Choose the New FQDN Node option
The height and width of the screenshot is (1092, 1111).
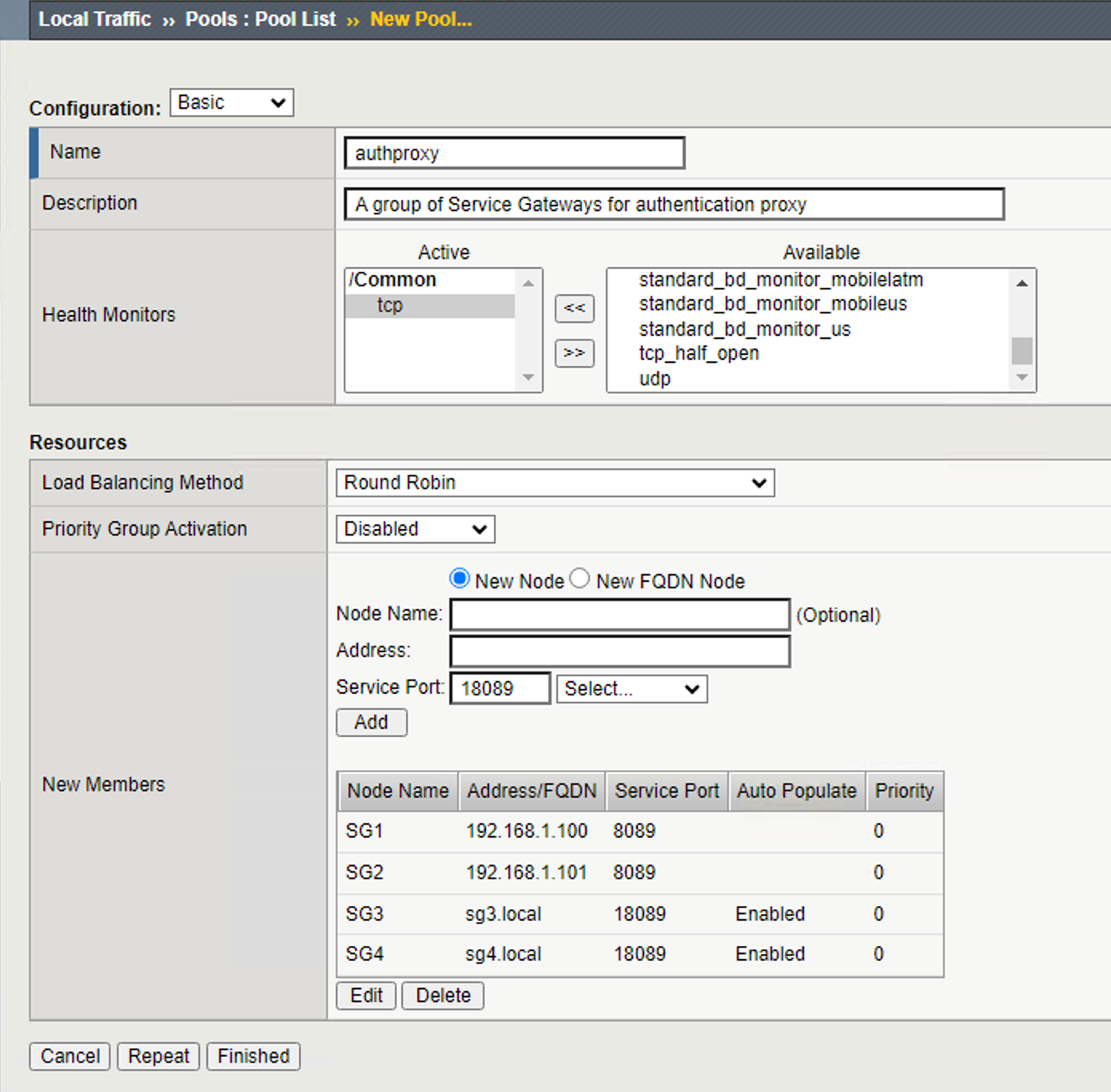click(580, 577)
